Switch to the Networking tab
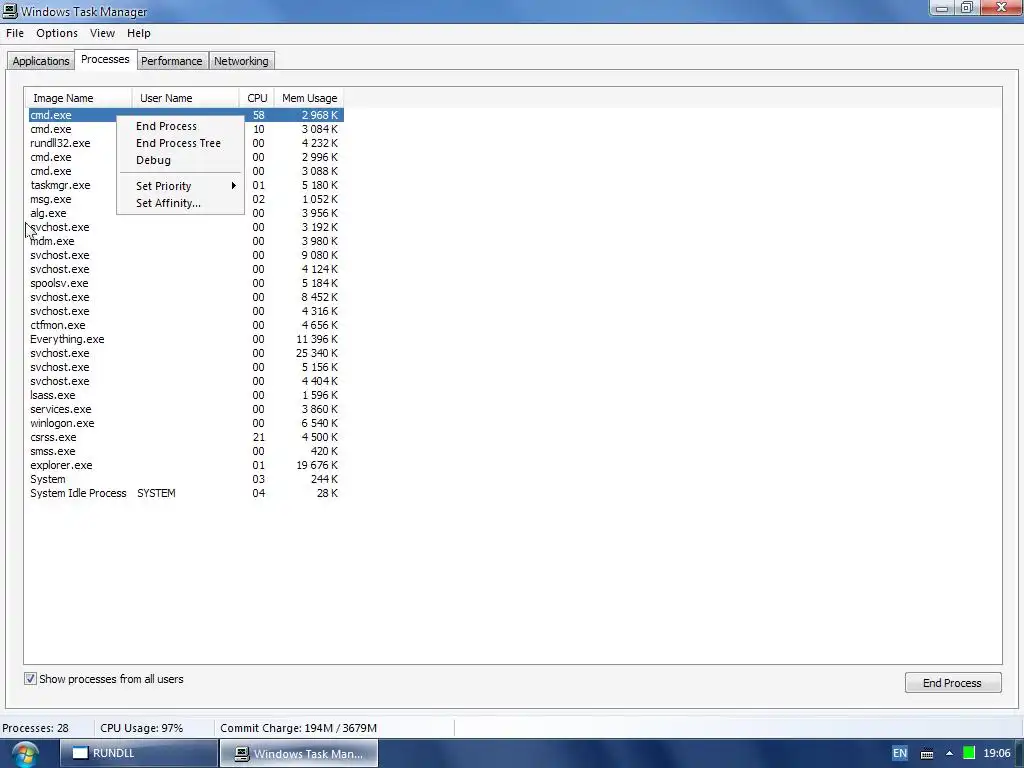The image size is (1024, 768). click(x=241, y=61)
